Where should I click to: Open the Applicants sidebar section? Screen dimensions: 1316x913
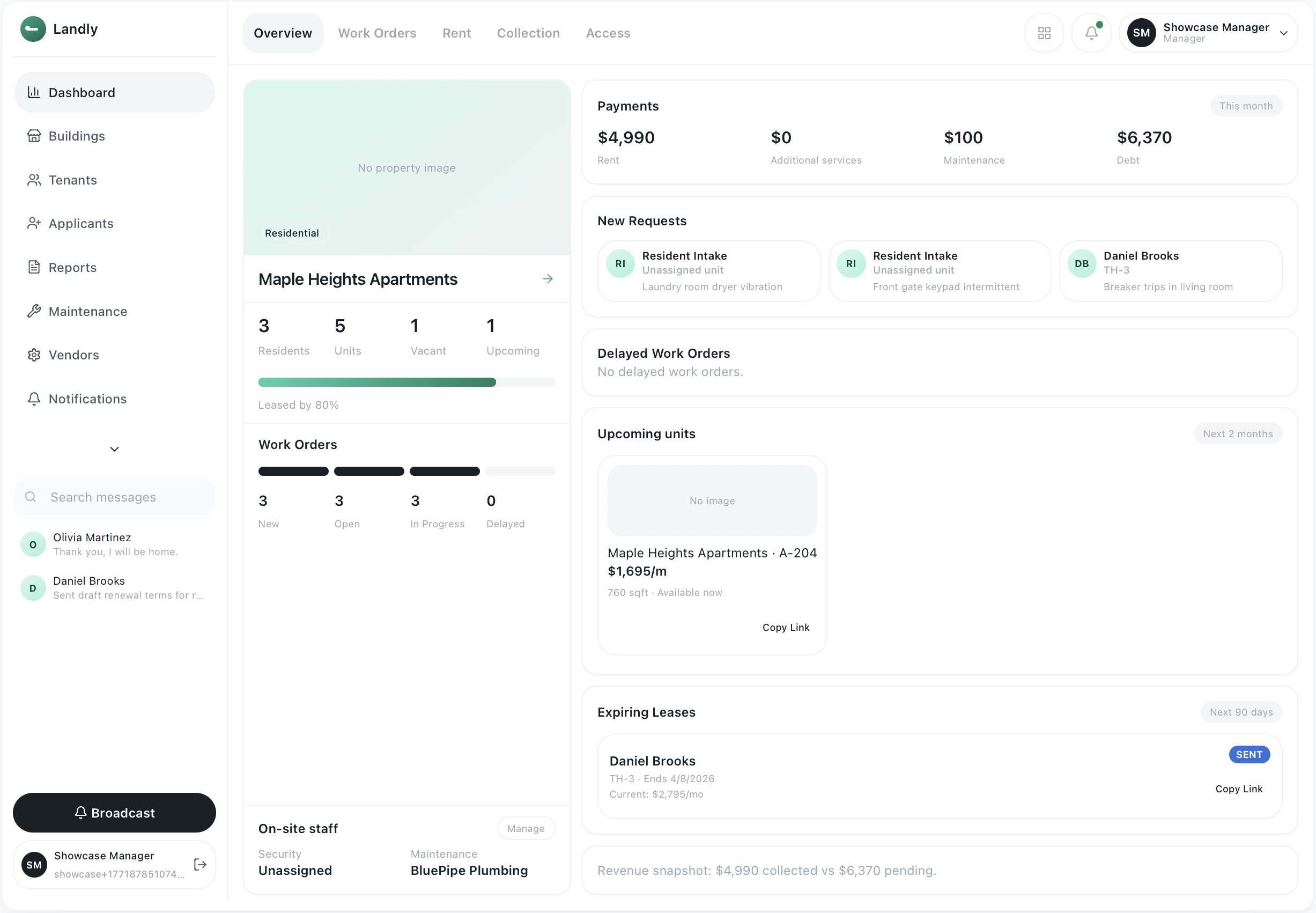point(80,224)
